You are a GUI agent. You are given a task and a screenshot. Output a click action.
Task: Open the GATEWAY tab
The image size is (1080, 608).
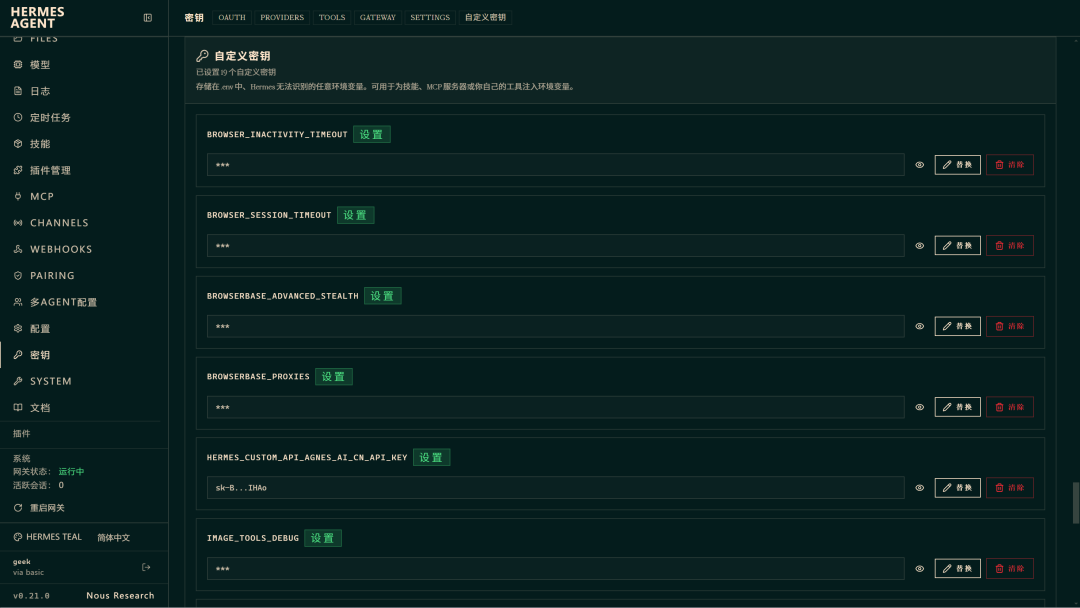(x=378, y=18)
